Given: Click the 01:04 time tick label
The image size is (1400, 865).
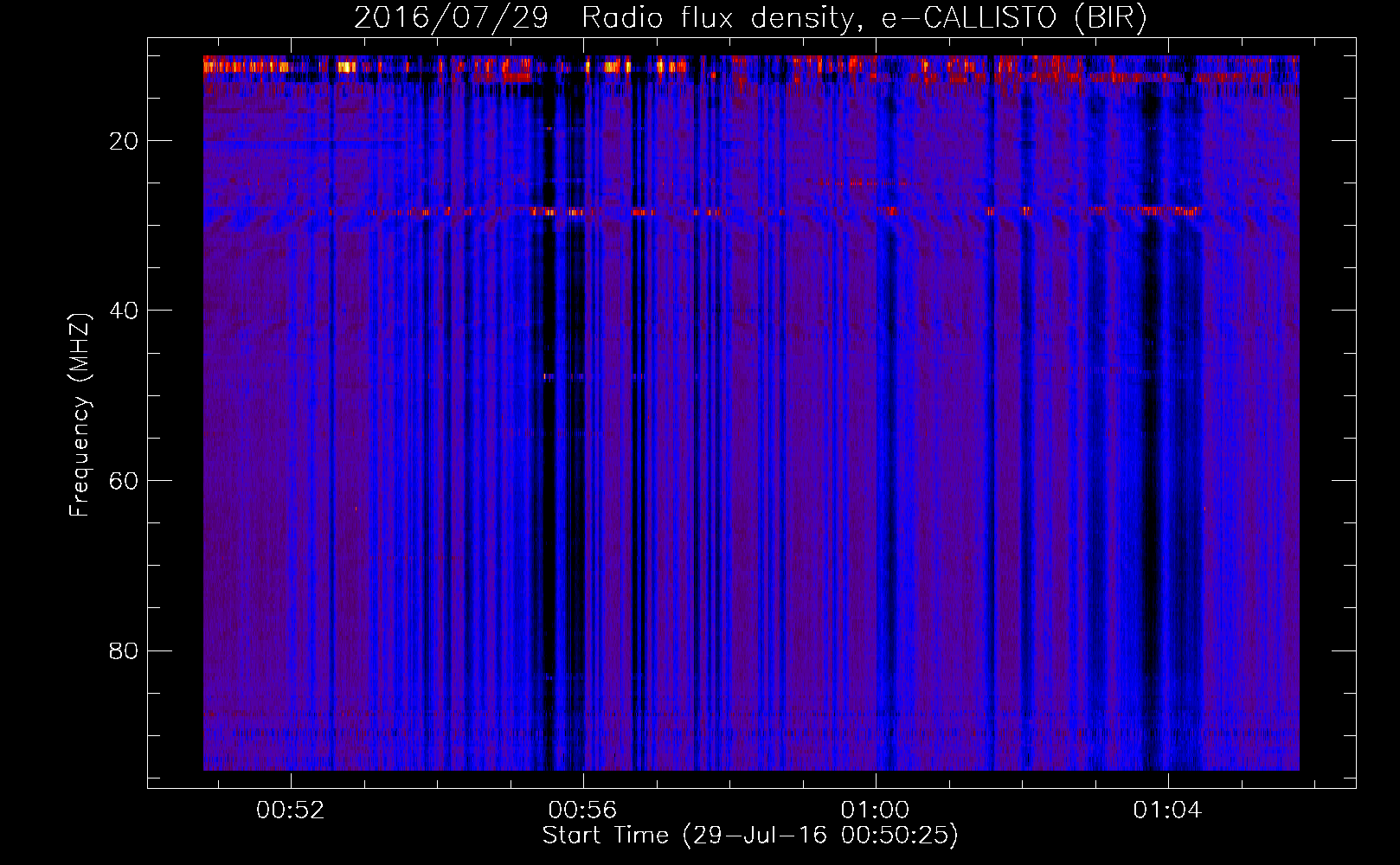Looking at the screenshot, I should point(1168,810).
